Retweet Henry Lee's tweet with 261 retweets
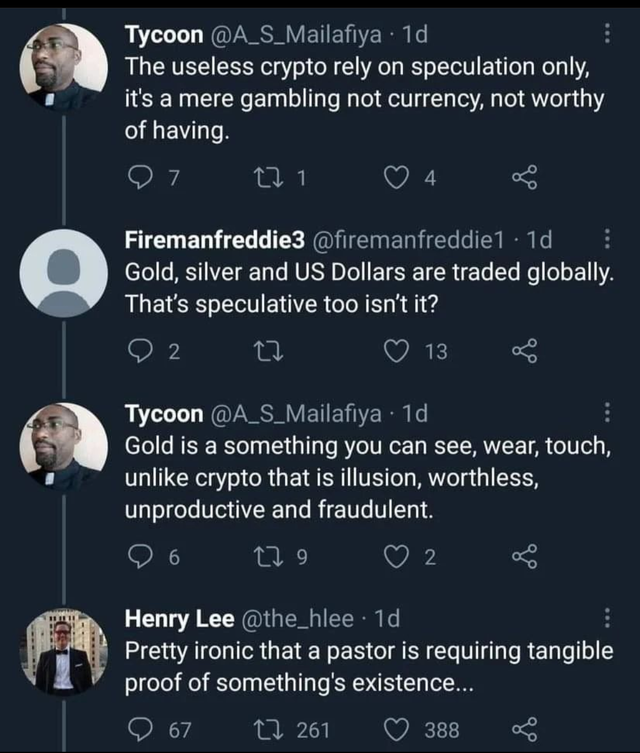640x753 pixels. point(273,729)
